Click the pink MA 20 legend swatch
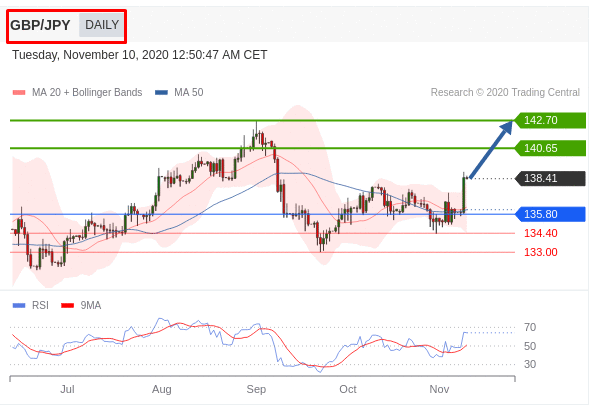This screenshot has height=410, width=595. pyautogui.click(x=19, y=92)
